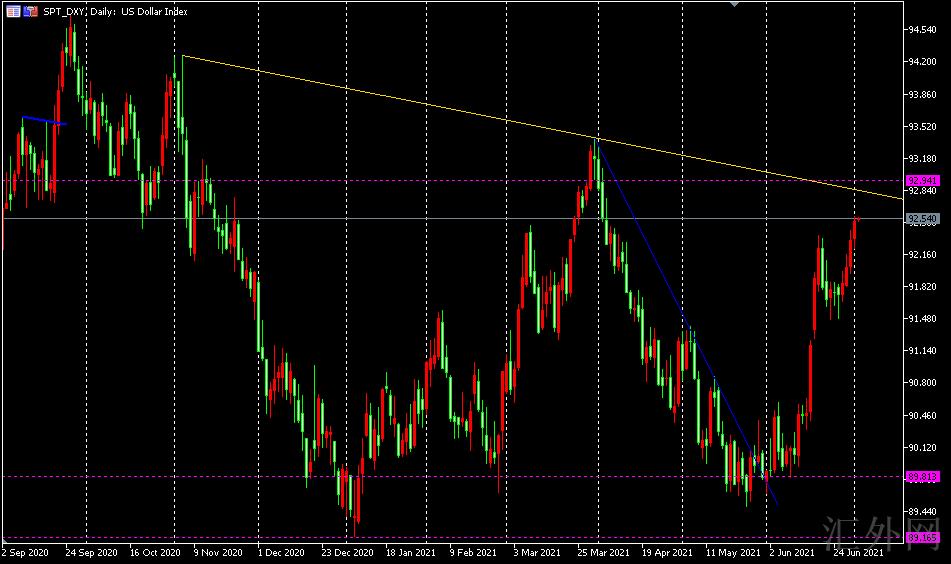Click the 3 Mar 2021 date label
This screenshot has height=564, width=951.
coord(537,552)
